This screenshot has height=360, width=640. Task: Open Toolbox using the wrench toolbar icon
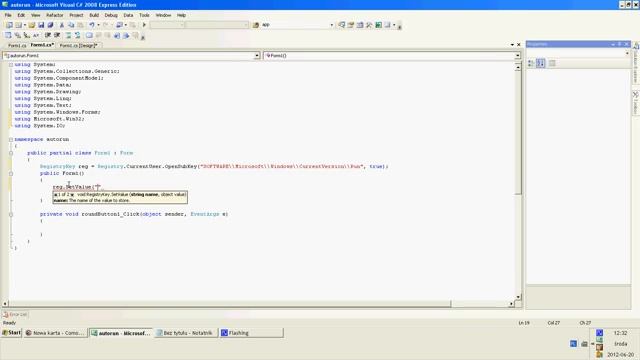pos(369,25)
